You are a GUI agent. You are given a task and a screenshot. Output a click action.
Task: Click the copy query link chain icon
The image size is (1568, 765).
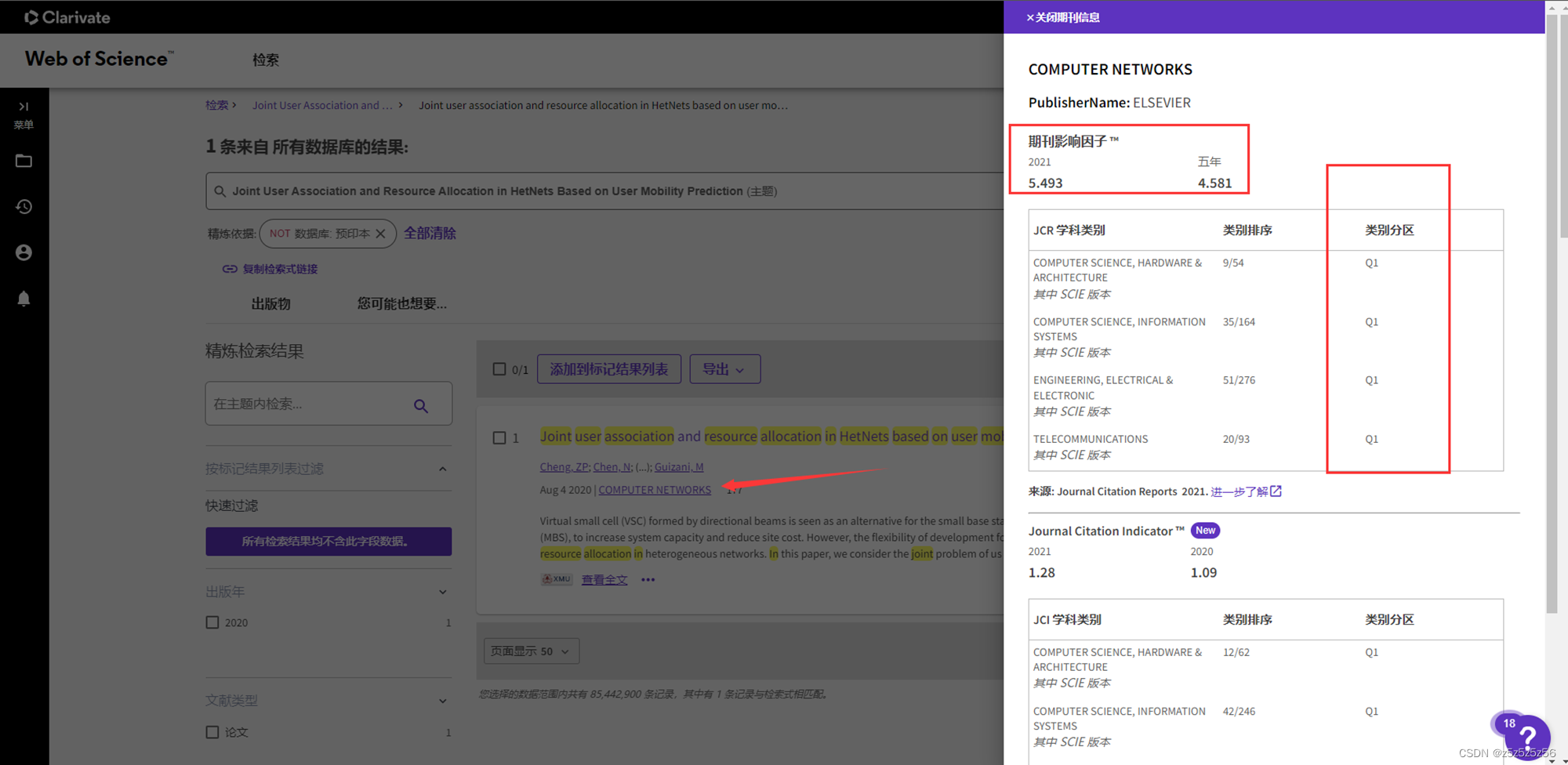pyautogui.click(x=230, y=269)
